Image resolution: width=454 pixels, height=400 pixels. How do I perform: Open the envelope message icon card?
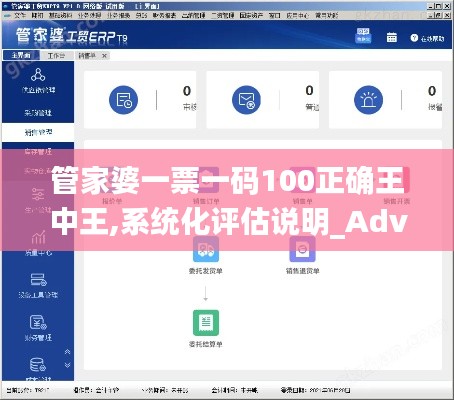(246, 100)
